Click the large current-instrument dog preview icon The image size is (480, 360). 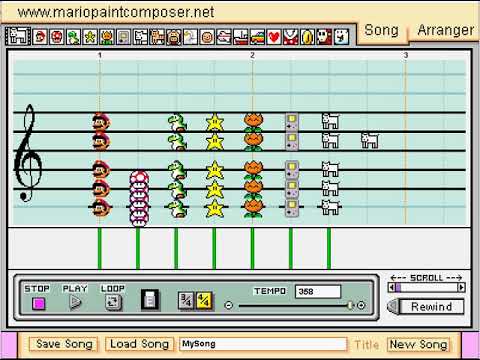pyautogui.click(x=18, y=36)
